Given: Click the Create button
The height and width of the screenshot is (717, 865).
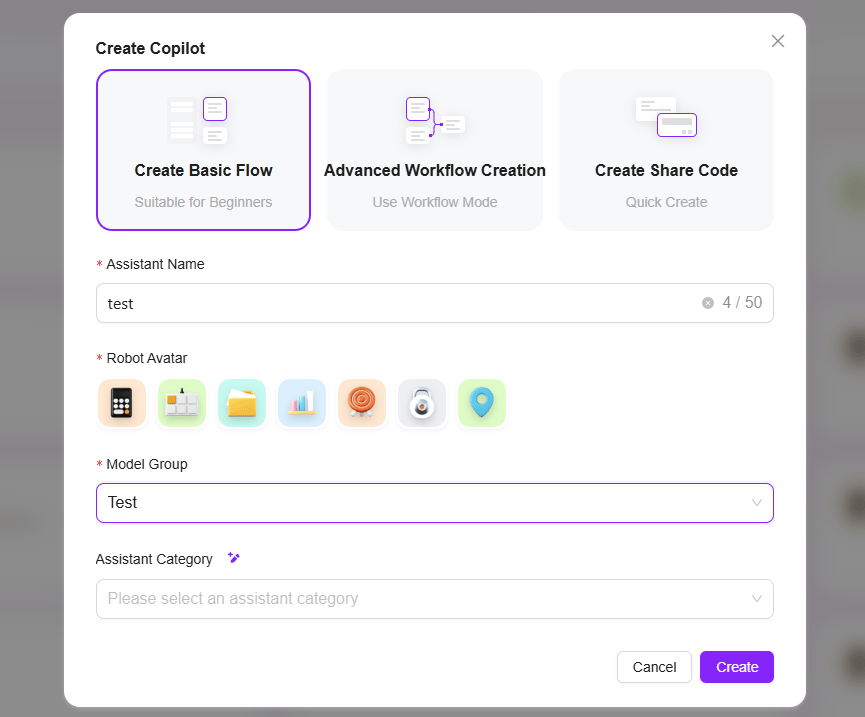Looking at the screenshot, I should 737,667.
